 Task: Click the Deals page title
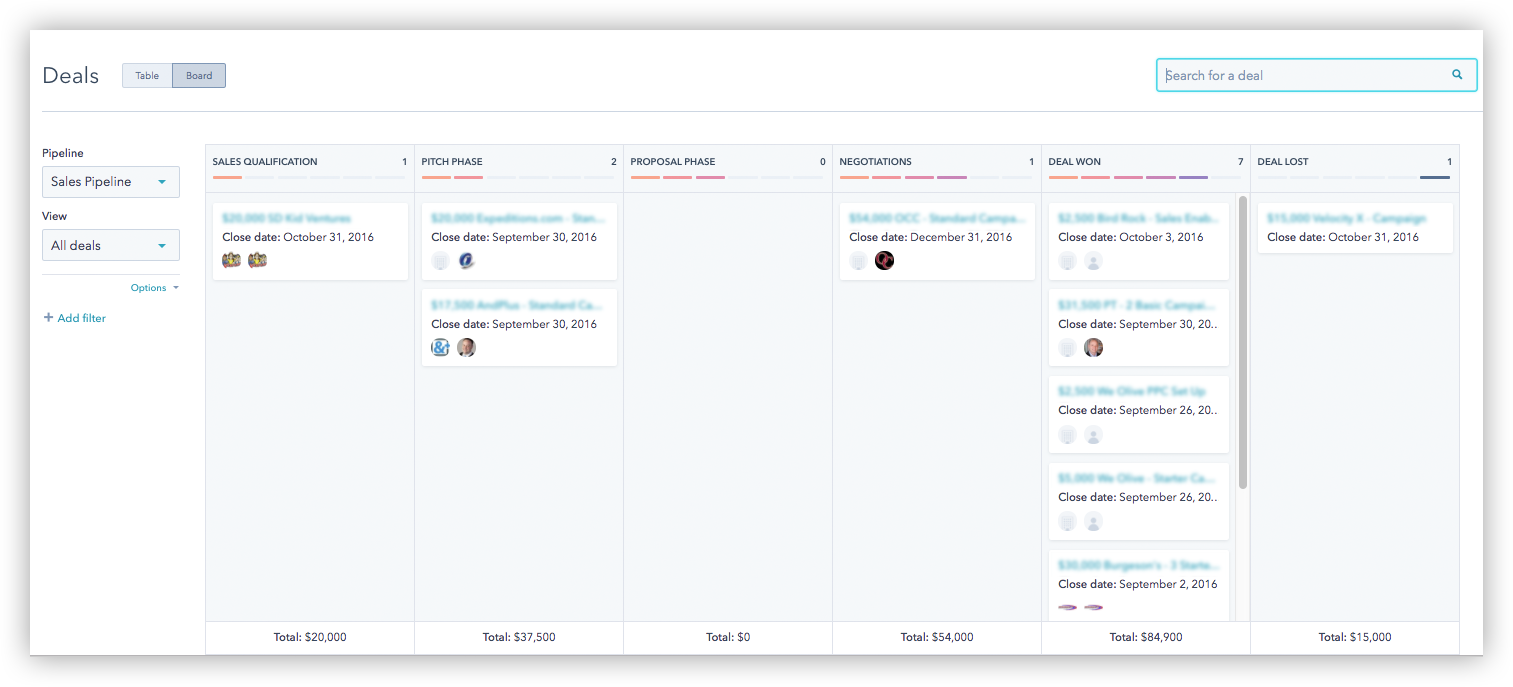coord(71,76)
